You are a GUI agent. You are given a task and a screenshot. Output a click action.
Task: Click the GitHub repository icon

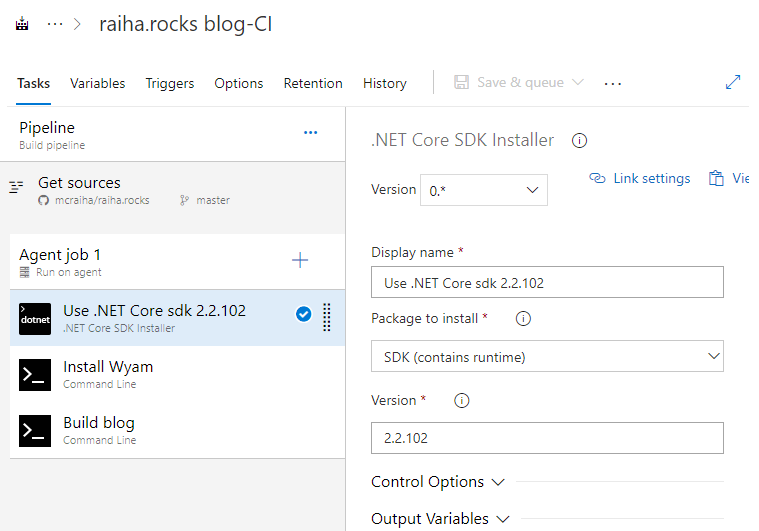coord(44,200)
